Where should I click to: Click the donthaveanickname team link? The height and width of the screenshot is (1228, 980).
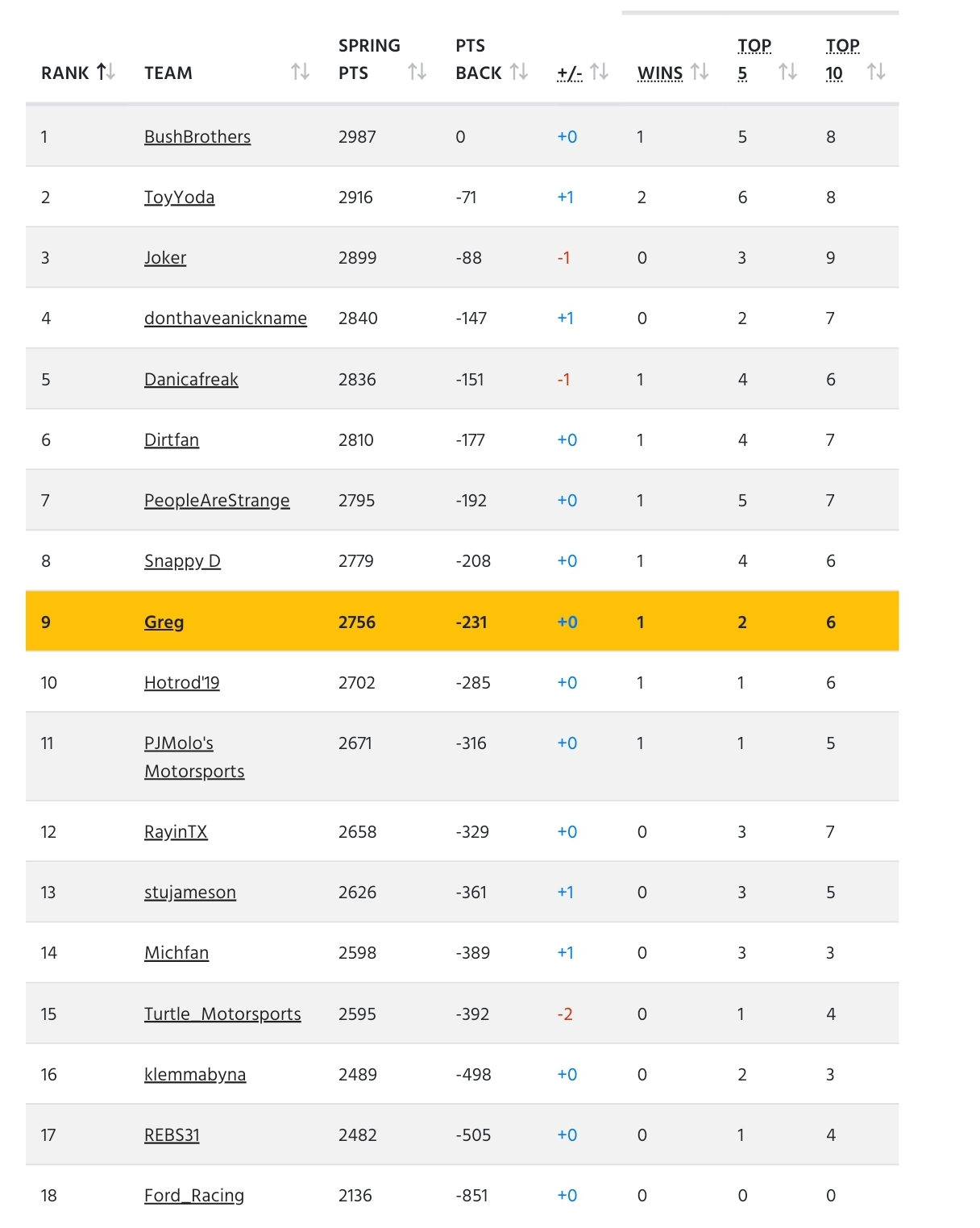(x=226, y=318)
